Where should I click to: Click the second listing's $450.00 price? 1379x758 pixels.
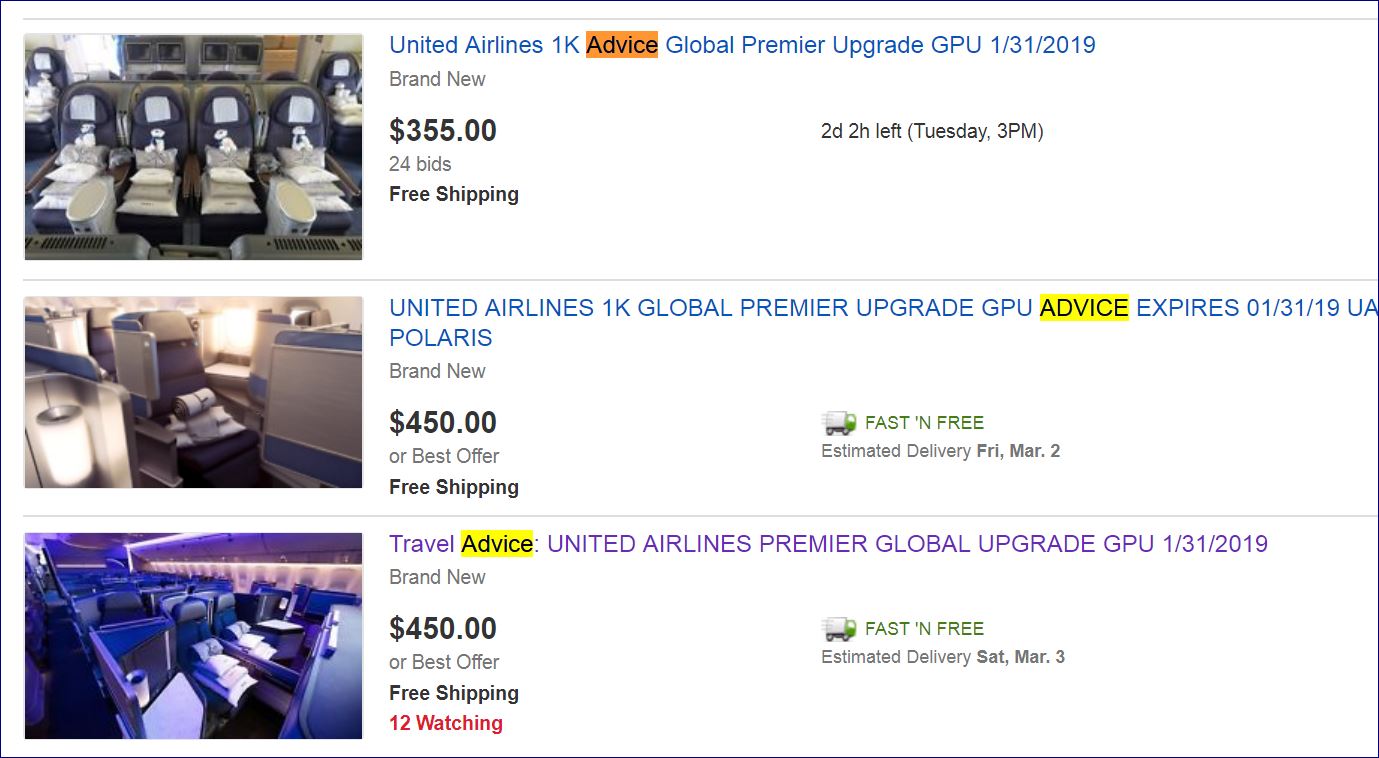[443, 423]
